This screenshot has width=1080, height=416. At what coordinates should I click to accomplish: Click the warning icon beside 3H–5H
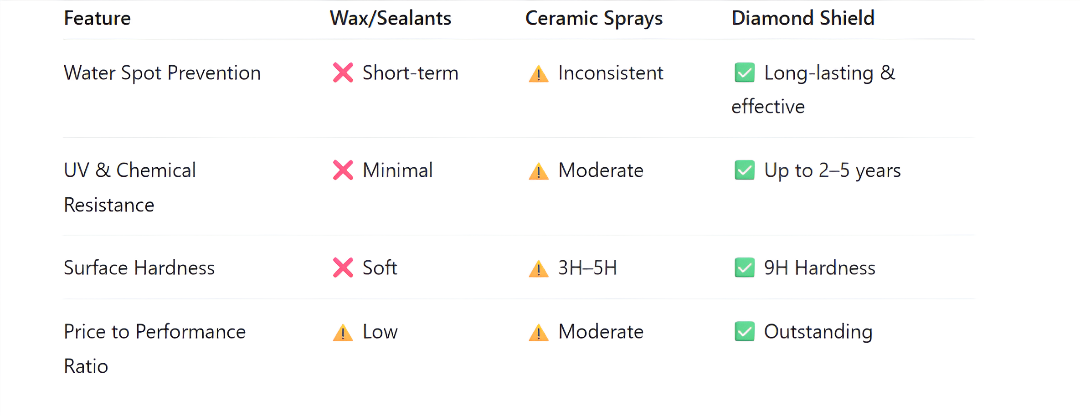[538, 268]
